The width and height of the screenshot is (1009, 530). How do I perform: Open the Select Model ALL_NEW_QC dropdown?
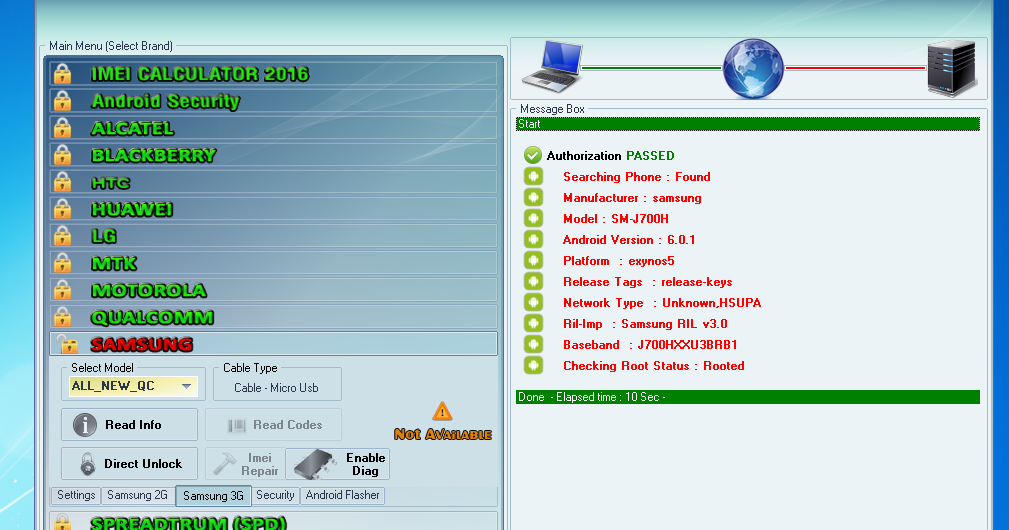pyautogui.click(x=133, y=386)
